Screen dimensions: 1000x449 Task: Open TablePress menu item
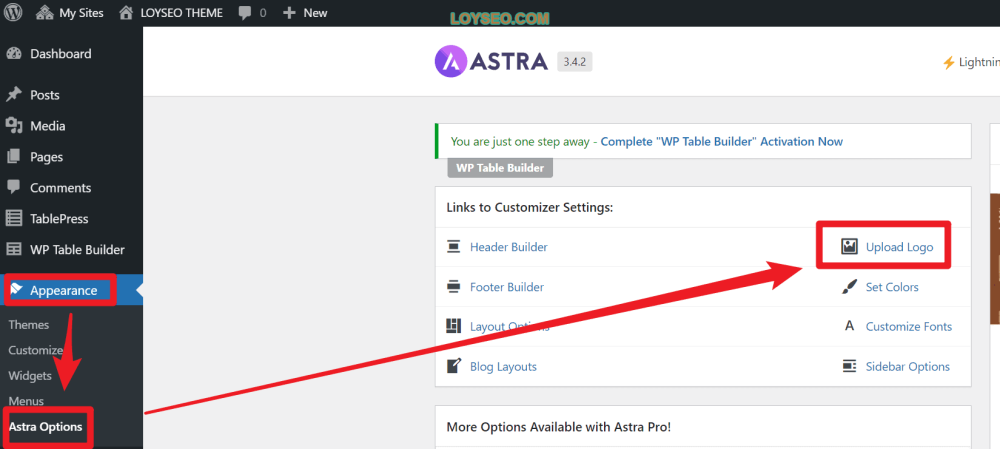[59, 219]
